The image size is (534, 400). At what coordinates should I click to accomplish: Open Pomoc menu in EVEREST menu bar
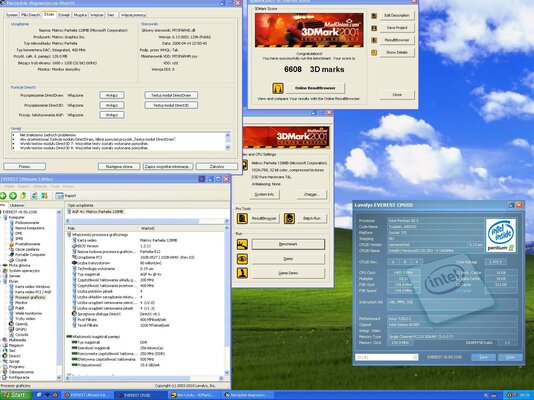click(68, 187)
